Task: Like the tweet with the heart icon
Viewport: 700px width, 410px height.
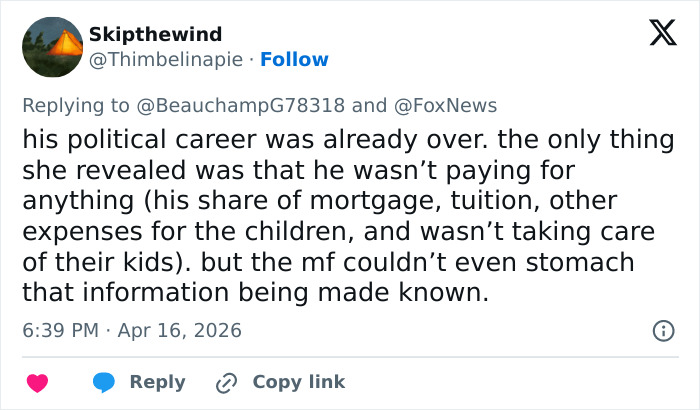Action: [38, 382]
